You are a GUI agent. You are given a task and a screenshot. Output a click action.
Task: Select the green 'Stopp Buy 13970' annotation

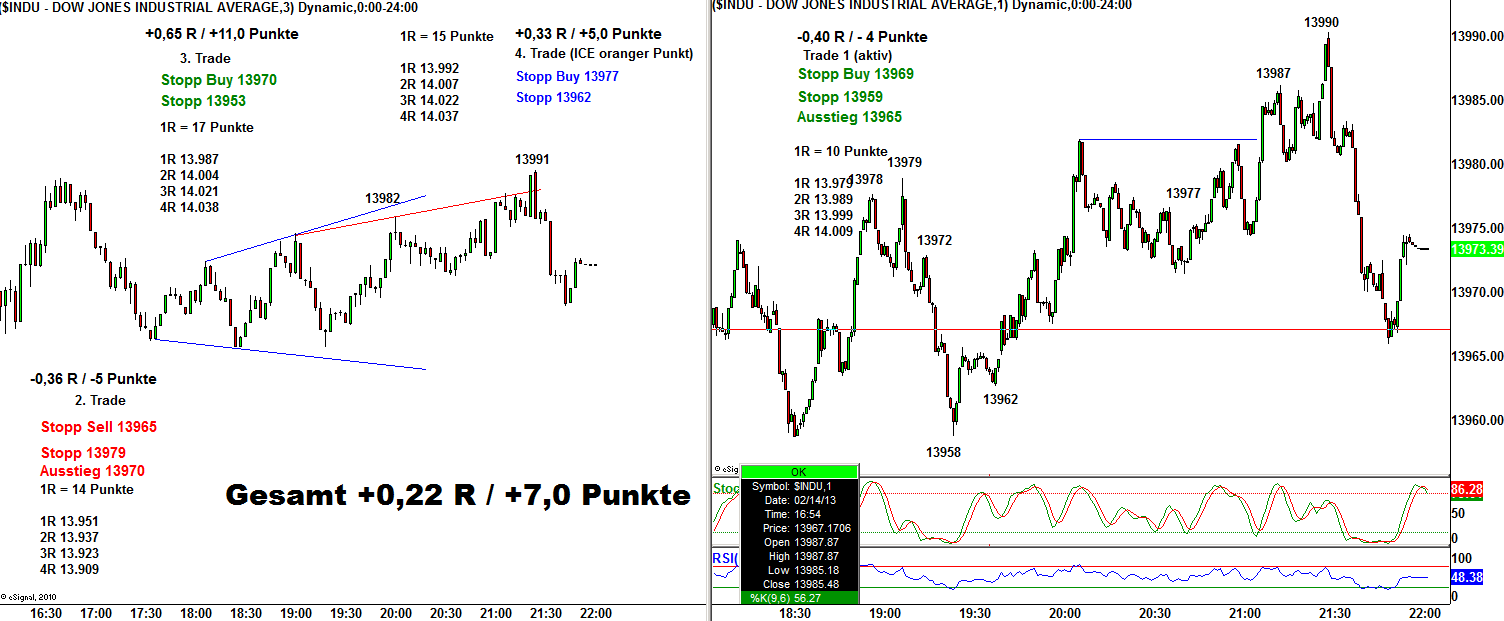pyautogui.click(x=219, y=80)
